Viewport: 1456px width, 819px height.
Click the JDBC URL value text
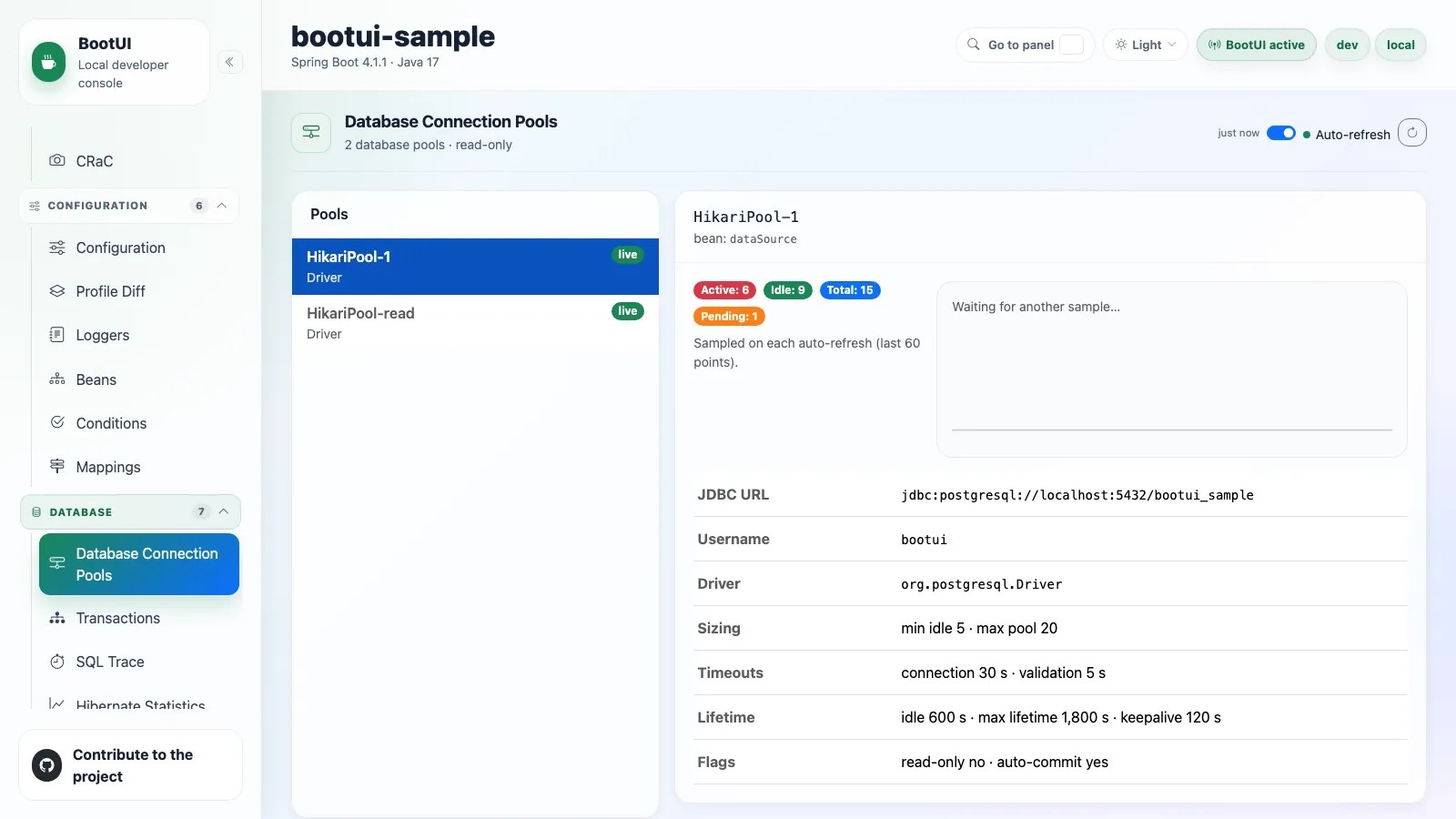[x=1077, y=495]
